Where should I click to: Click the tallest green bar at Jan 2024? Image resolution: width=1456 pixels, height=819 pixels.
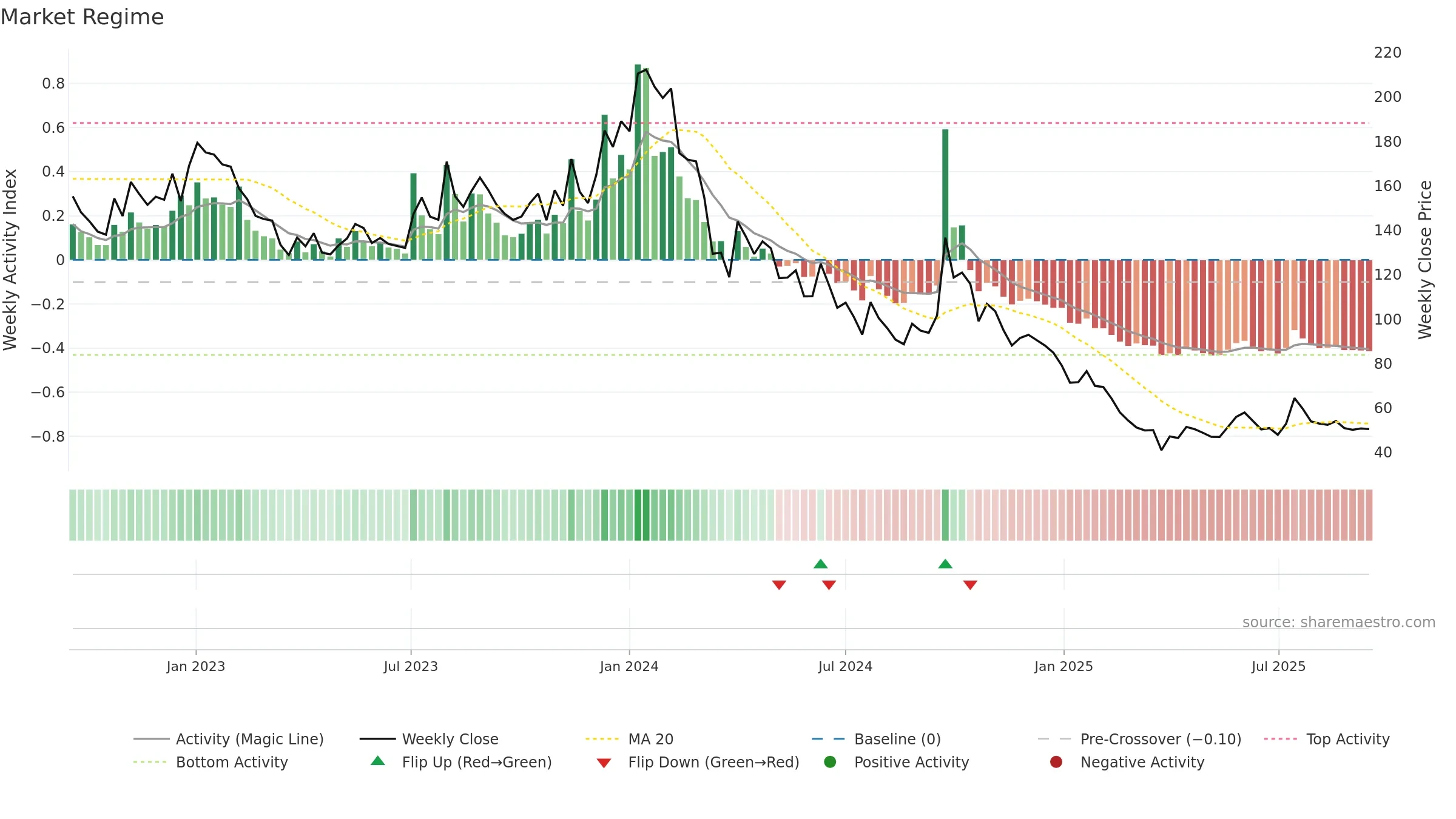[x=638, y=162]
